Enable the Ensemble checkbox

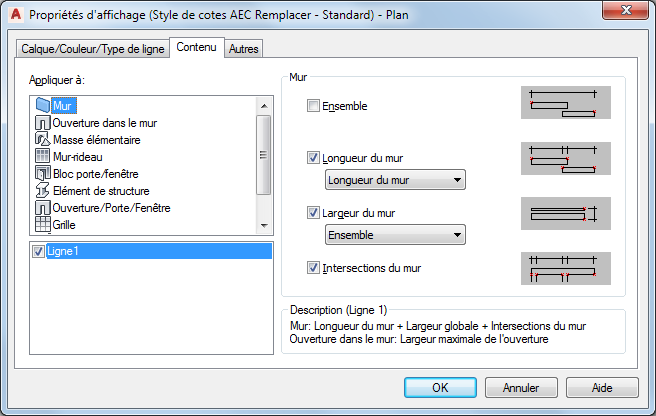(x=314, y=106)
